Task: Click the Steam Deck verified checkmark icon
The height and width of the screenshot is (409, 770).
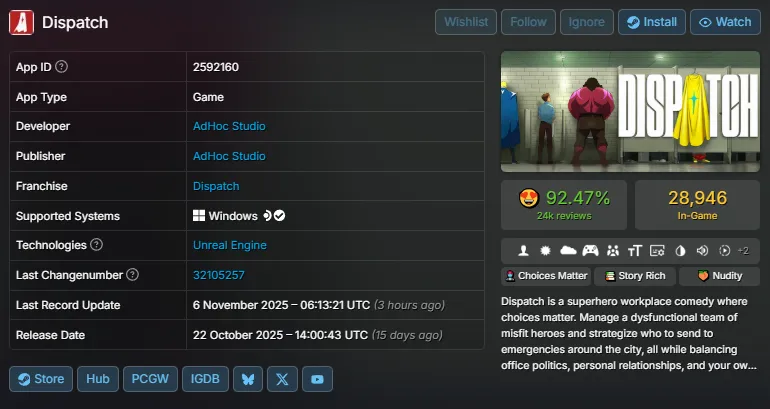Action: pos(279,216)
